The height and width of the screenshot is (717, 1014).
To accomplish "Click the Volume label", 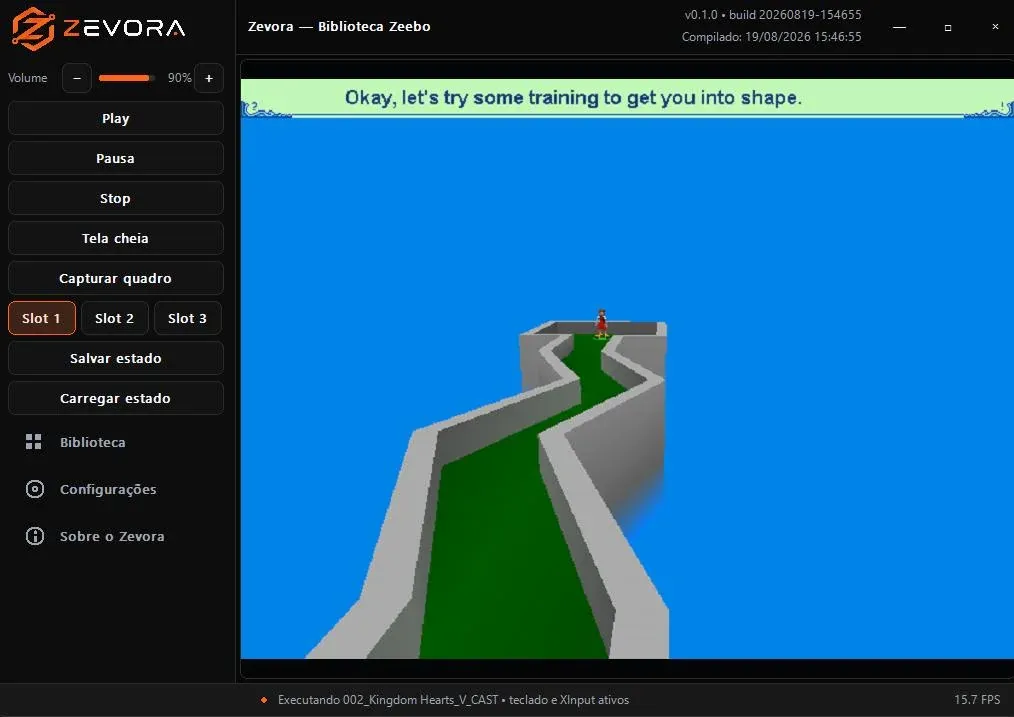I will [x=28, y=78].
